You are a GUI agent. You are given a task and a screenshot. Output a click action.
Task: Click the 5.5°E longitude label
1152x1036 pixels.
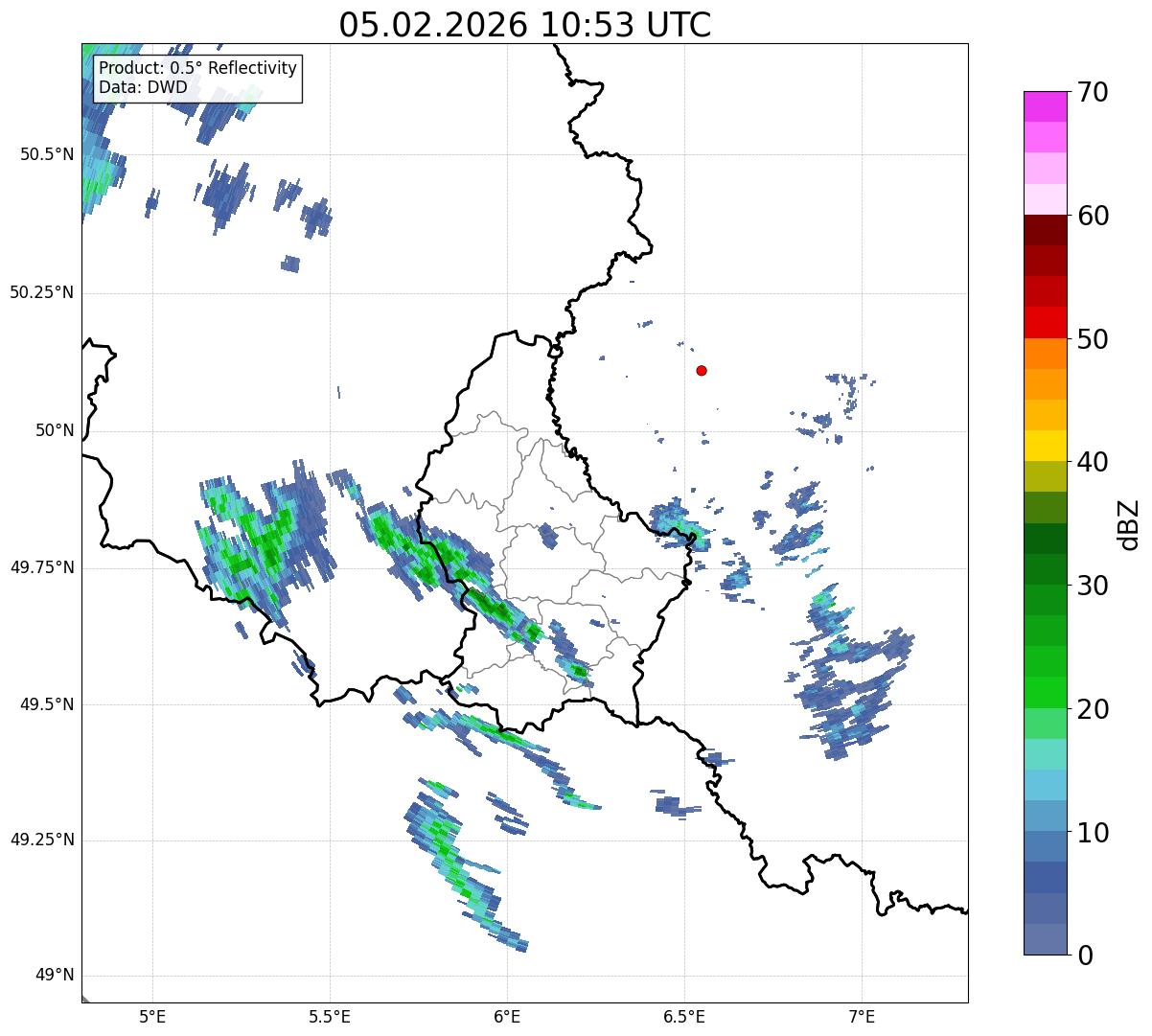point(330,1016)
